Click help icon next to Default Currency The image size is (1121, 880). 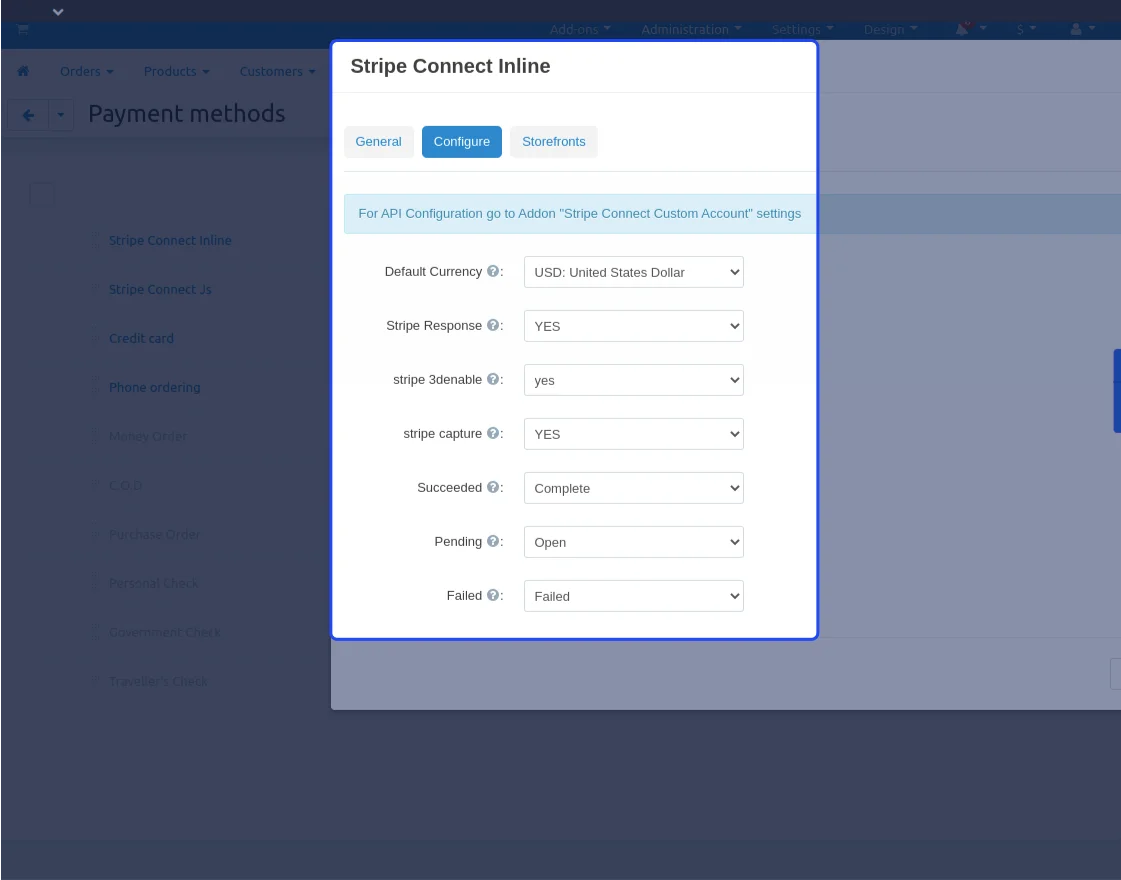tap(493, 271)
